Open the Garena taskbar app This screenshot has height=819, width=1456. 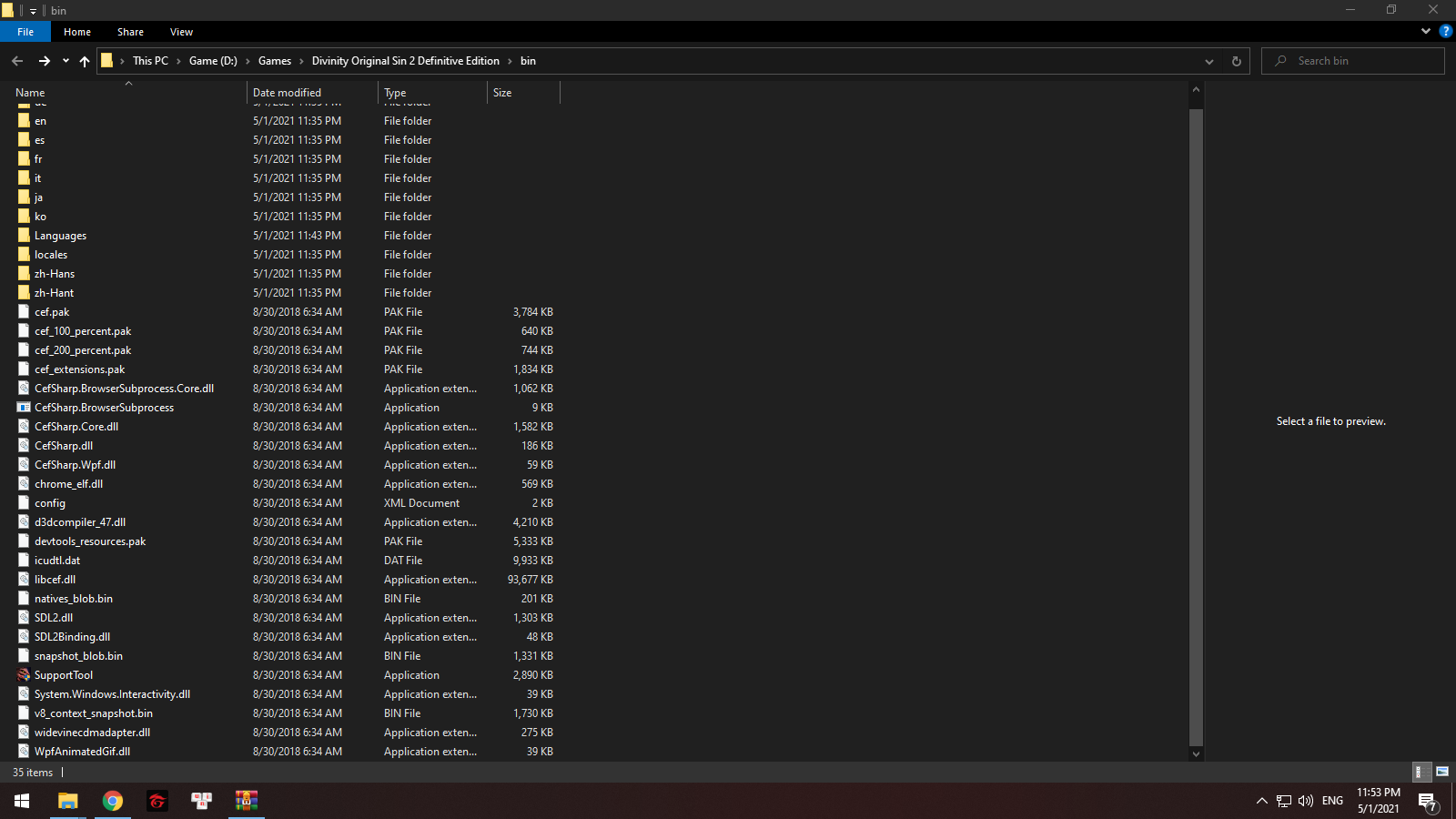tap(157, 801)
